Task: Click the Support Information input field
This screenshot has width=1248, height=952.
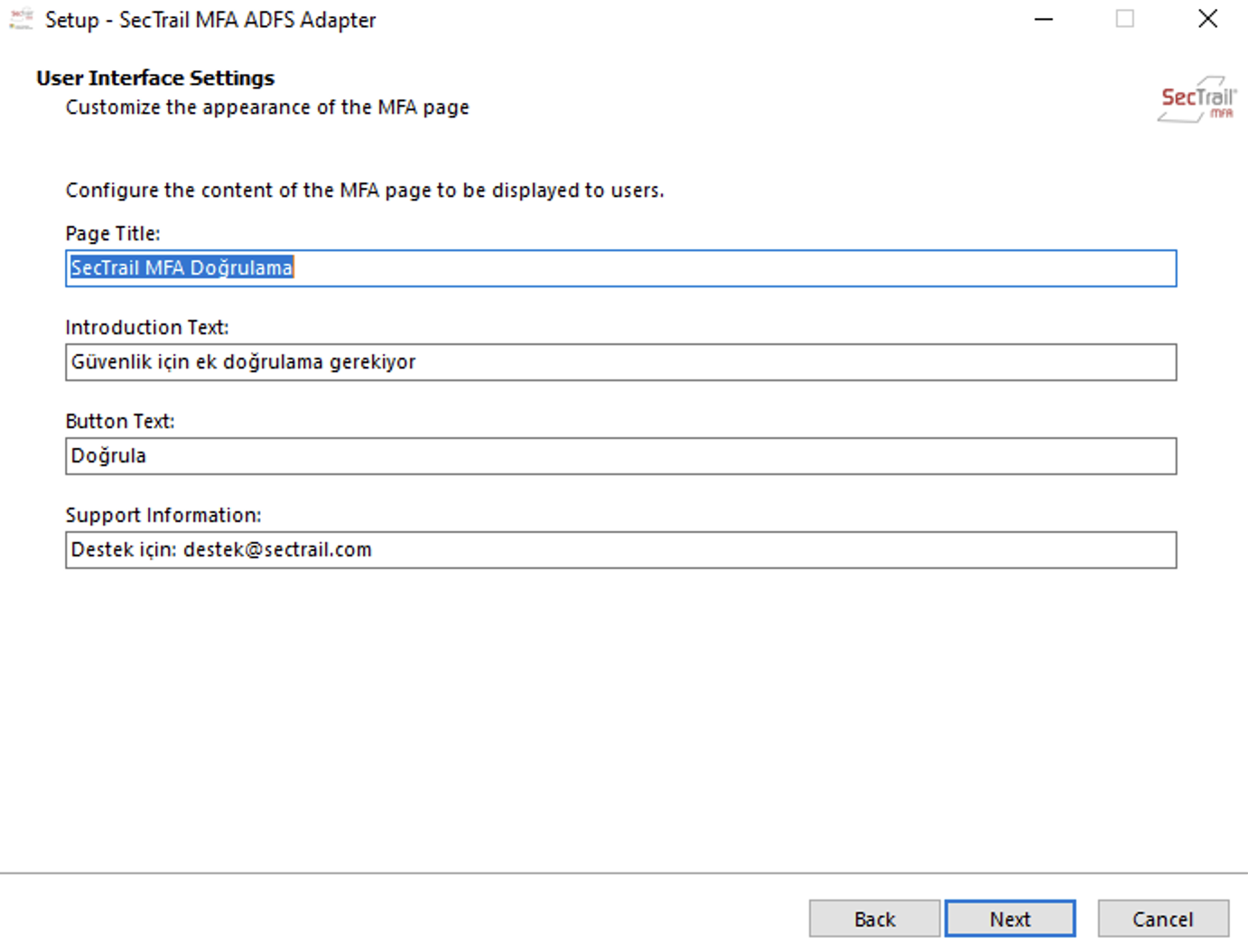Action: tap(620, 550)
